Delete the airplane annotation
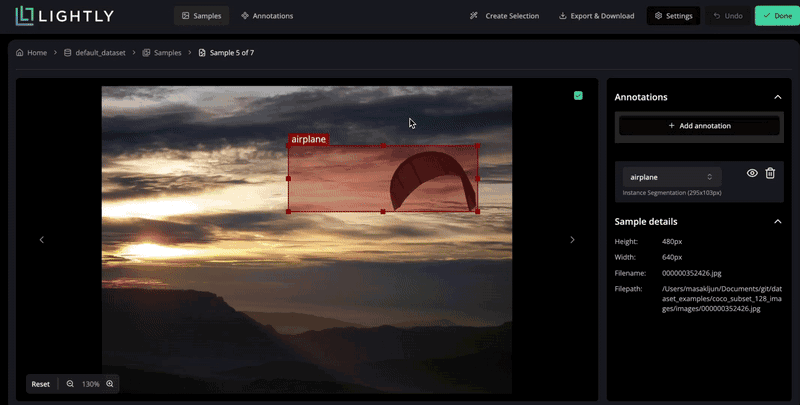Screen dimensions: 800x405 770,173
